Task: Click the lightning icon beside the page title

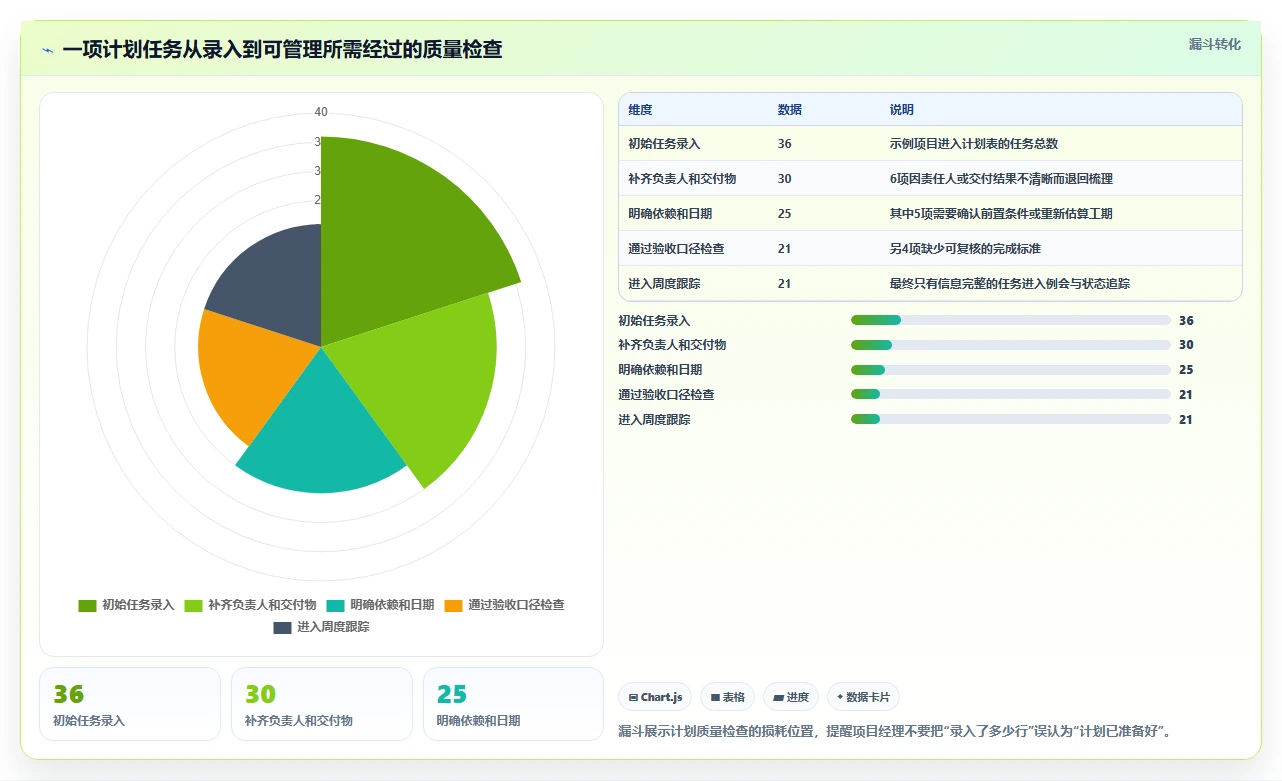Action: pyautogui.click(x=48, y=49)
